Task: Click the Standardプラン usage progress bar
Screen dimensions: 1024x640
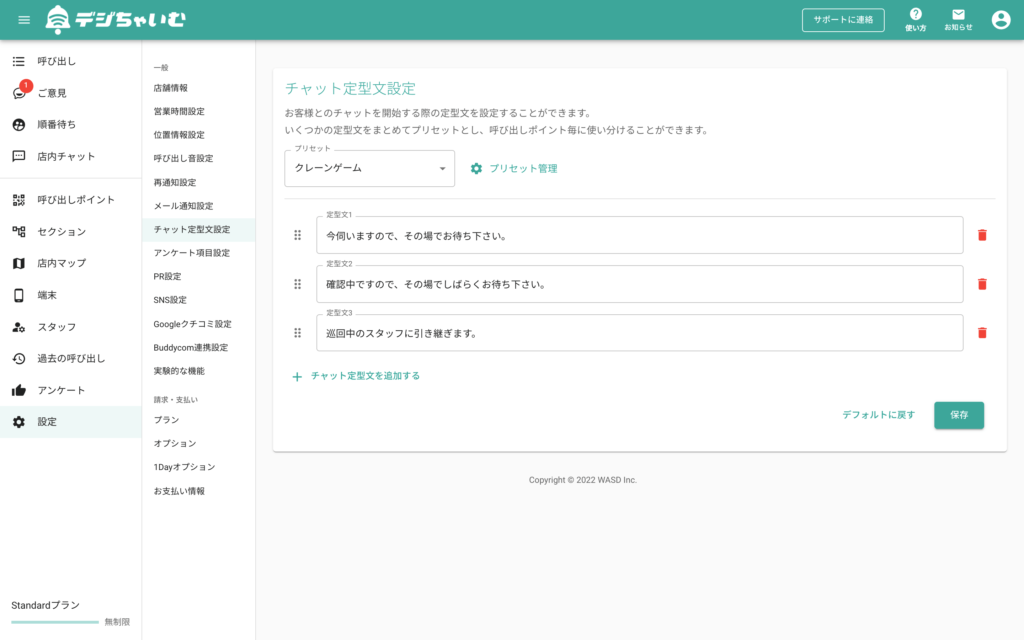Action: click(x=55, y=622)
